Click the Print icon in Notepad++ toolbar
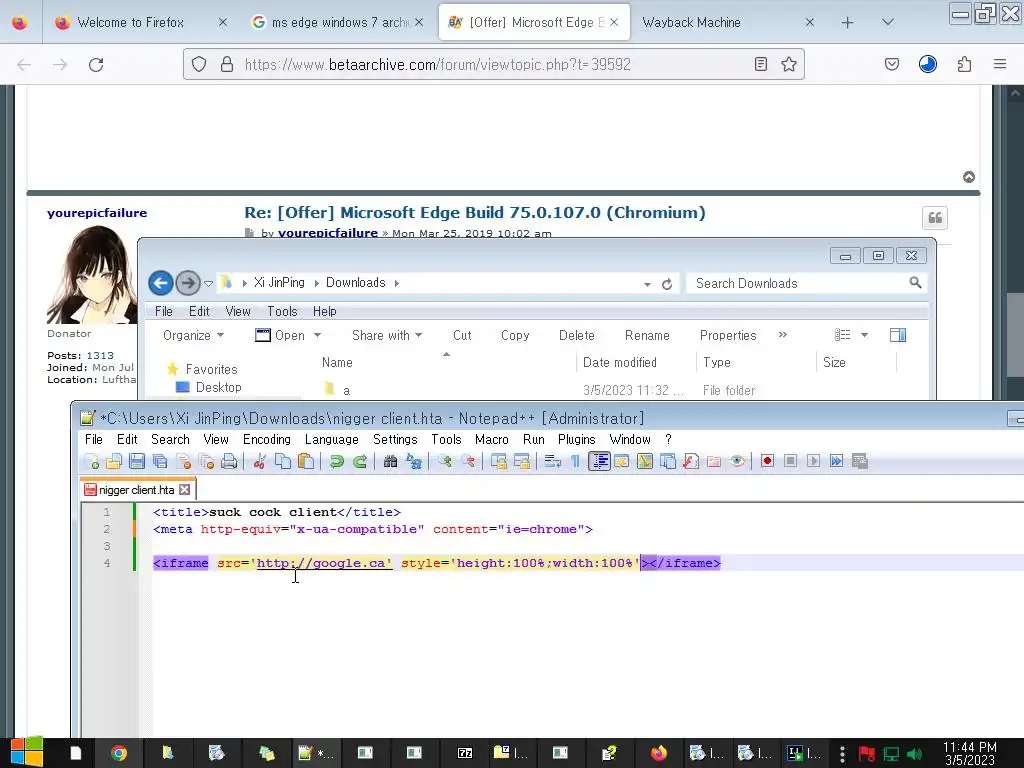The height and width of the screenshot is (768, 1024). click(229, 462)
